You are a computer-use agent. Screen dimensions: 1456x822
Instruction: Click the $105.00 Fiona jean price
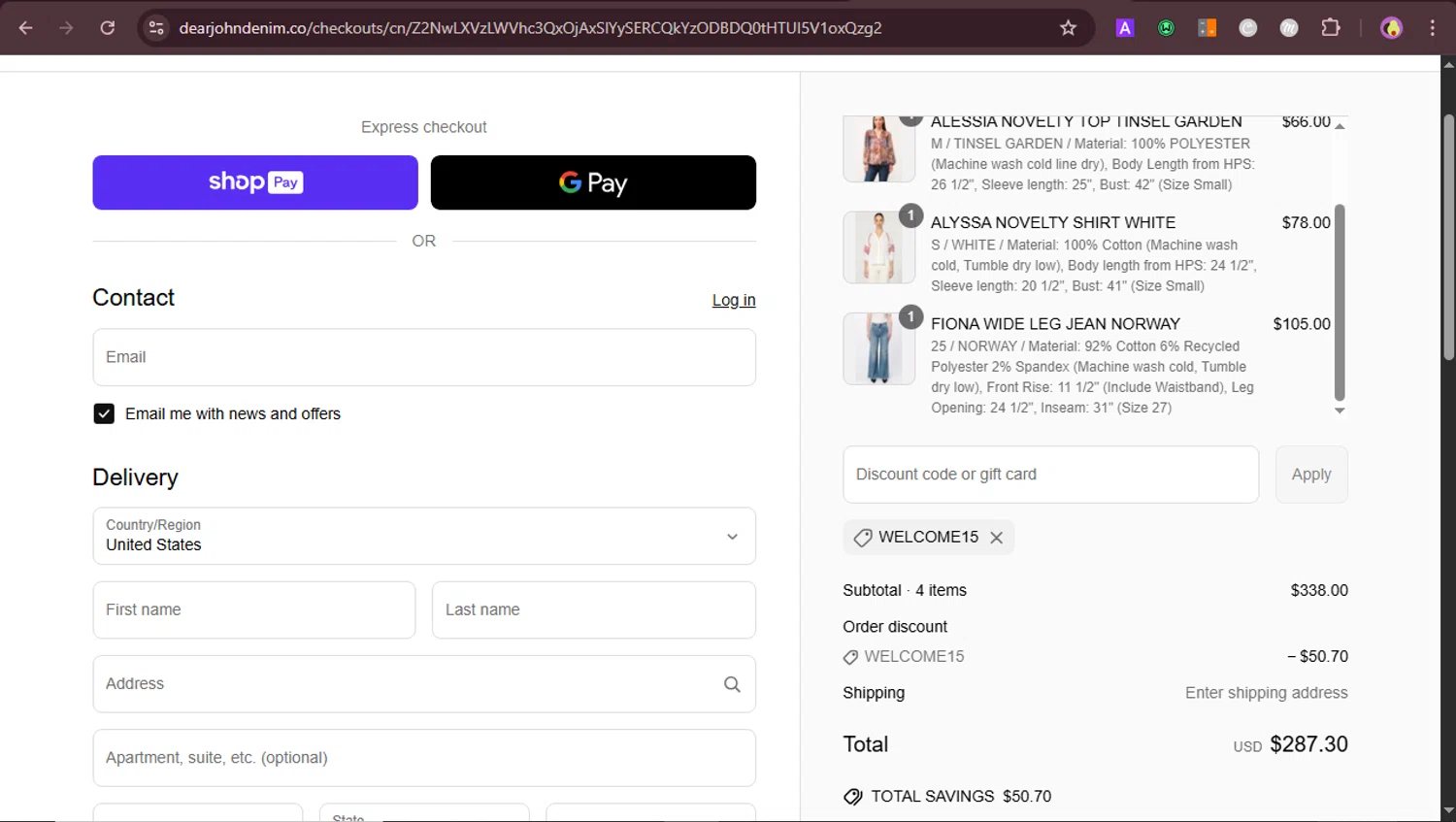click(x=1302, y=324)
